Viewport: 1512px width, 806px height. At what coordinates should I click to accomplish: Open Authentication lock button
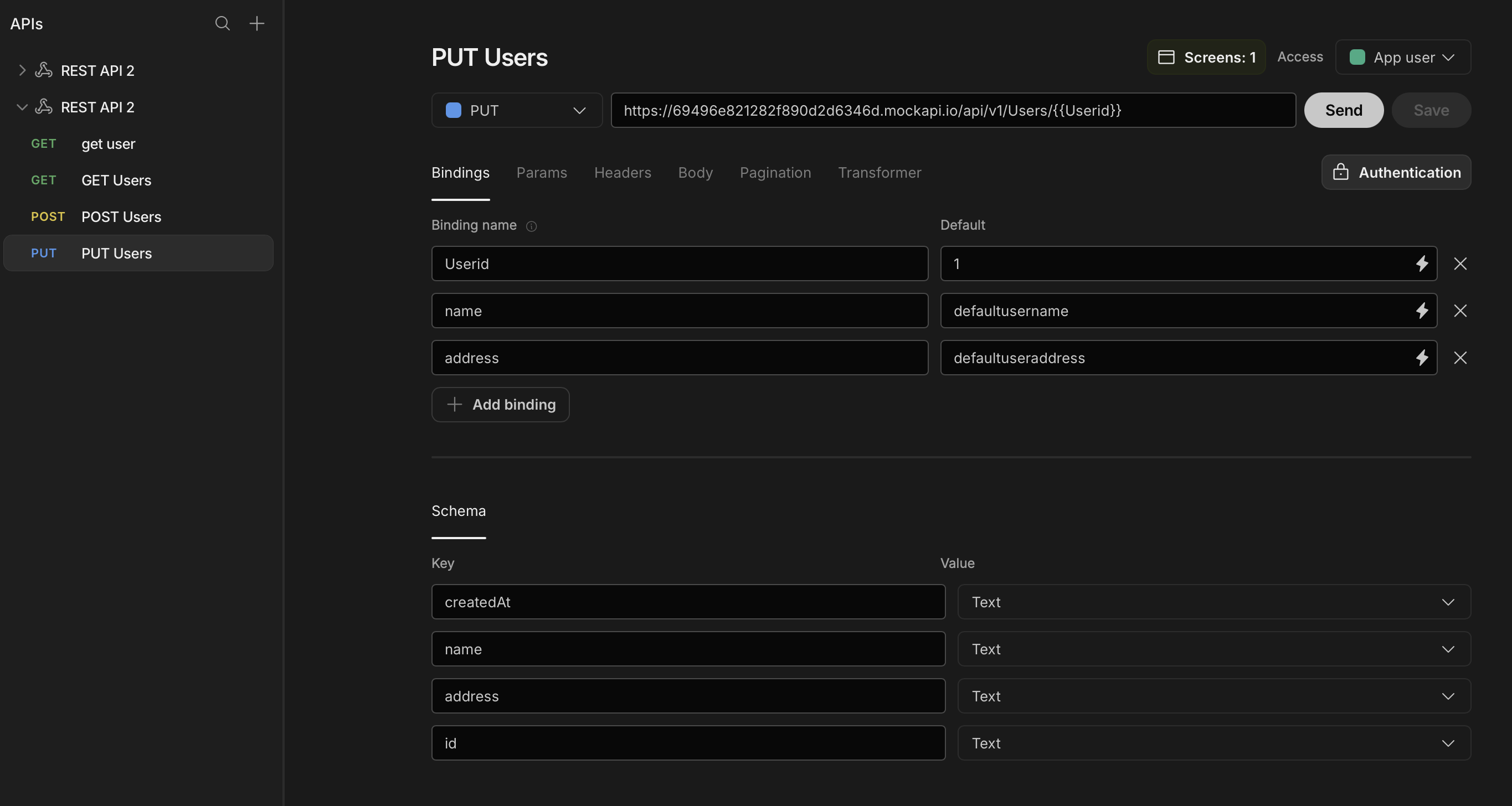1396,172
